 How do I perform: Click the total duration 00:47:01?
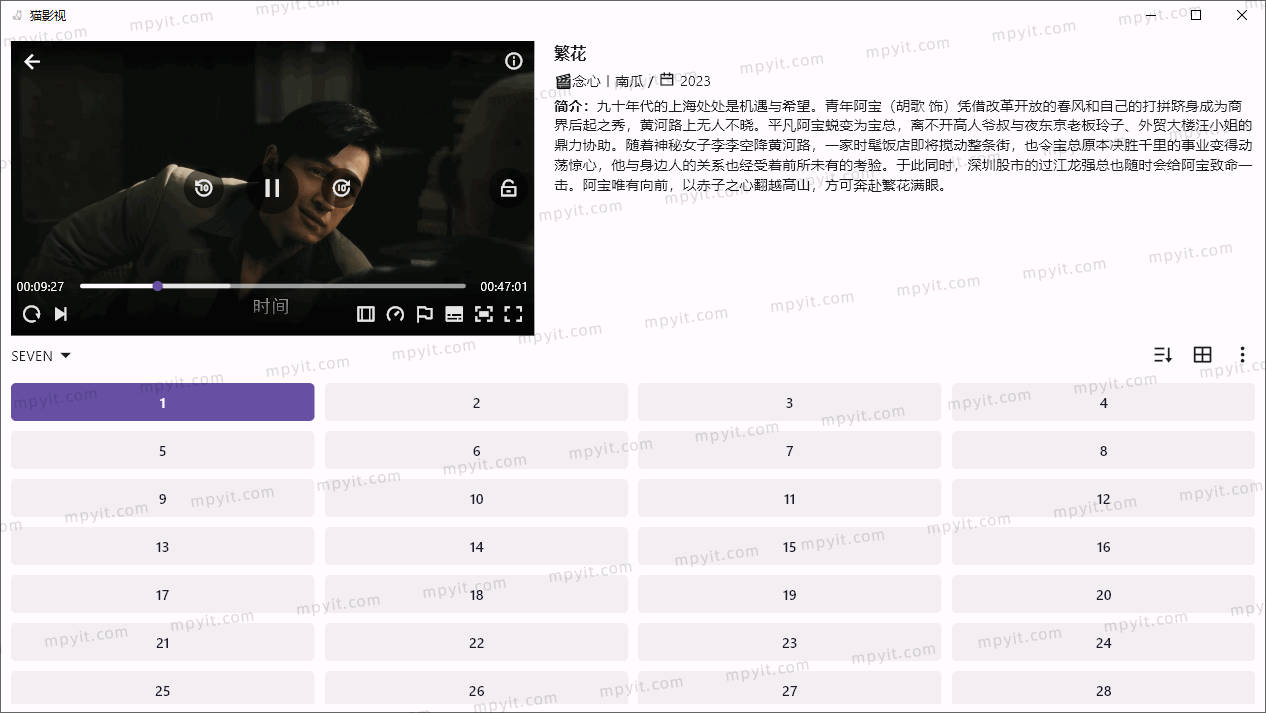tap(503, 286)
